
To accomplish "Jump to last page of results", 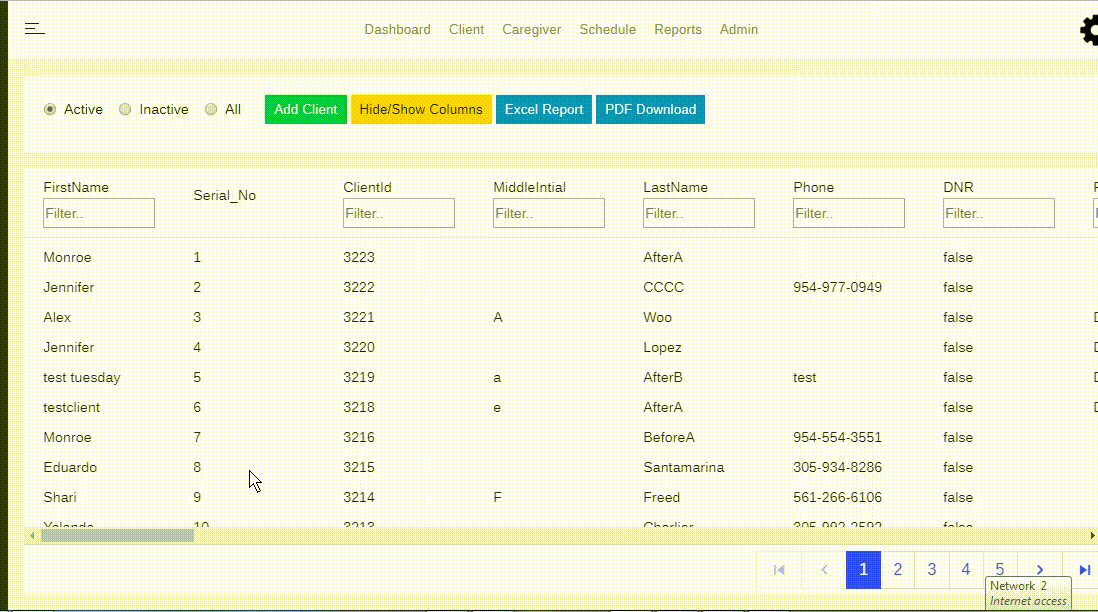I will [1084, 570].
